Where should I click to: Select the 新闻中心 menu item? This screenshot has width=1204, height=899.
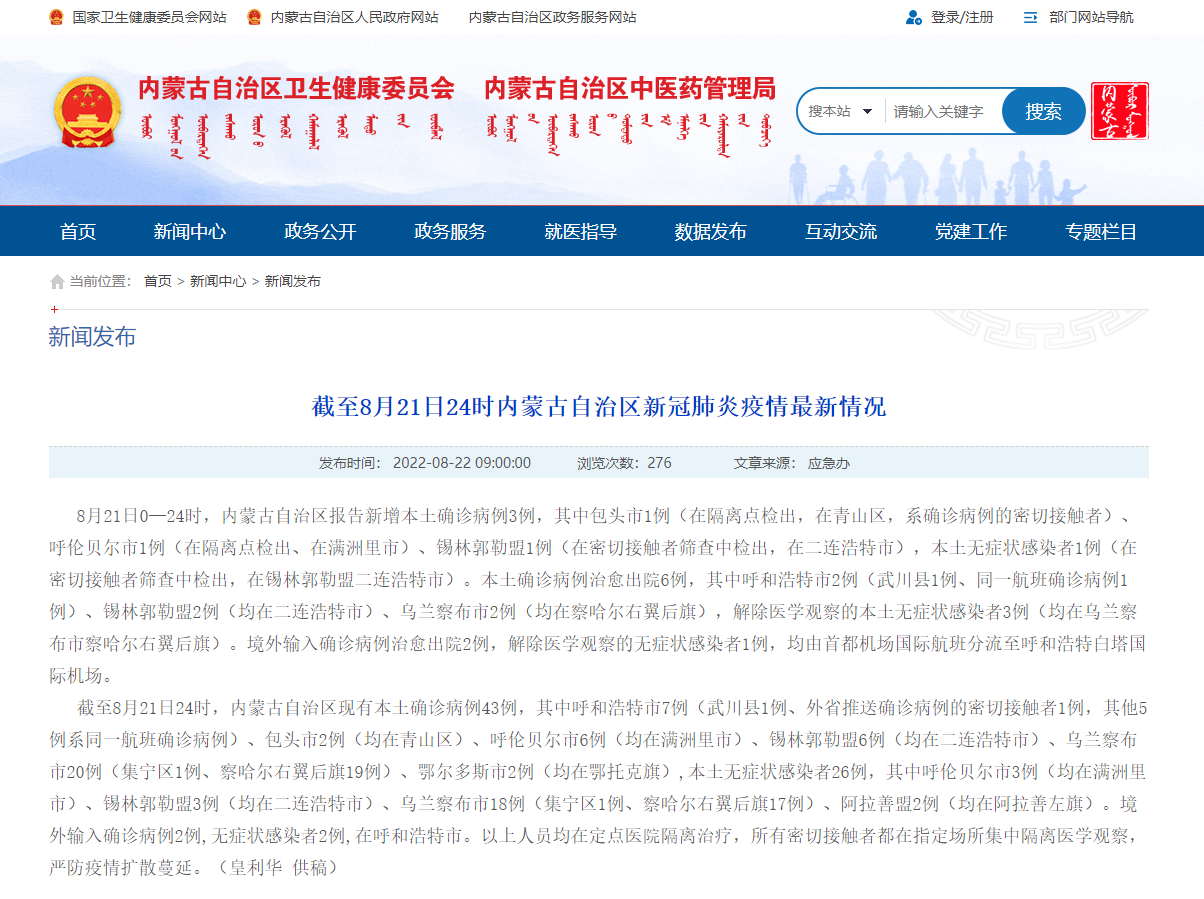(x=190, y=231)
